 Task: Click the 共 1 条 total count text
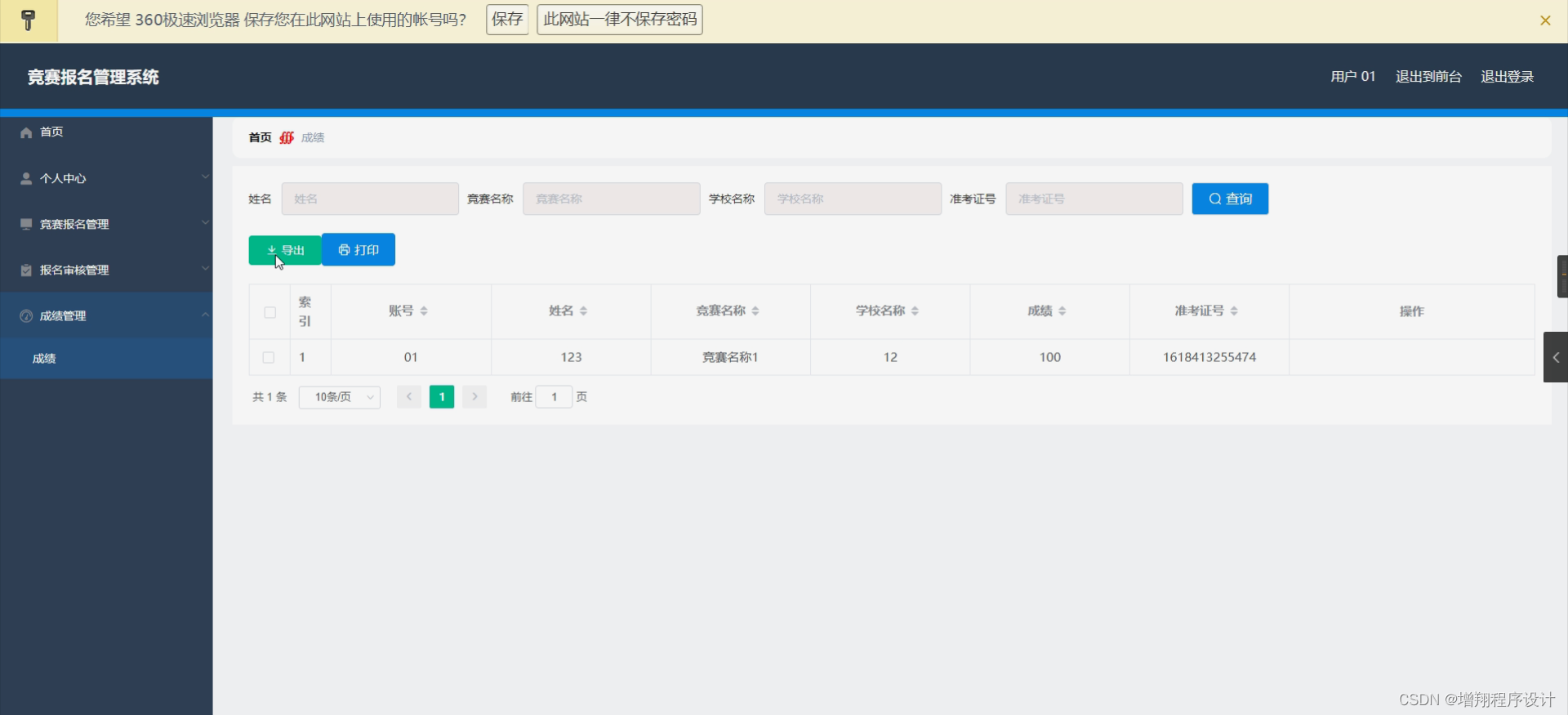pyautogui.click(x=269, y=397)
